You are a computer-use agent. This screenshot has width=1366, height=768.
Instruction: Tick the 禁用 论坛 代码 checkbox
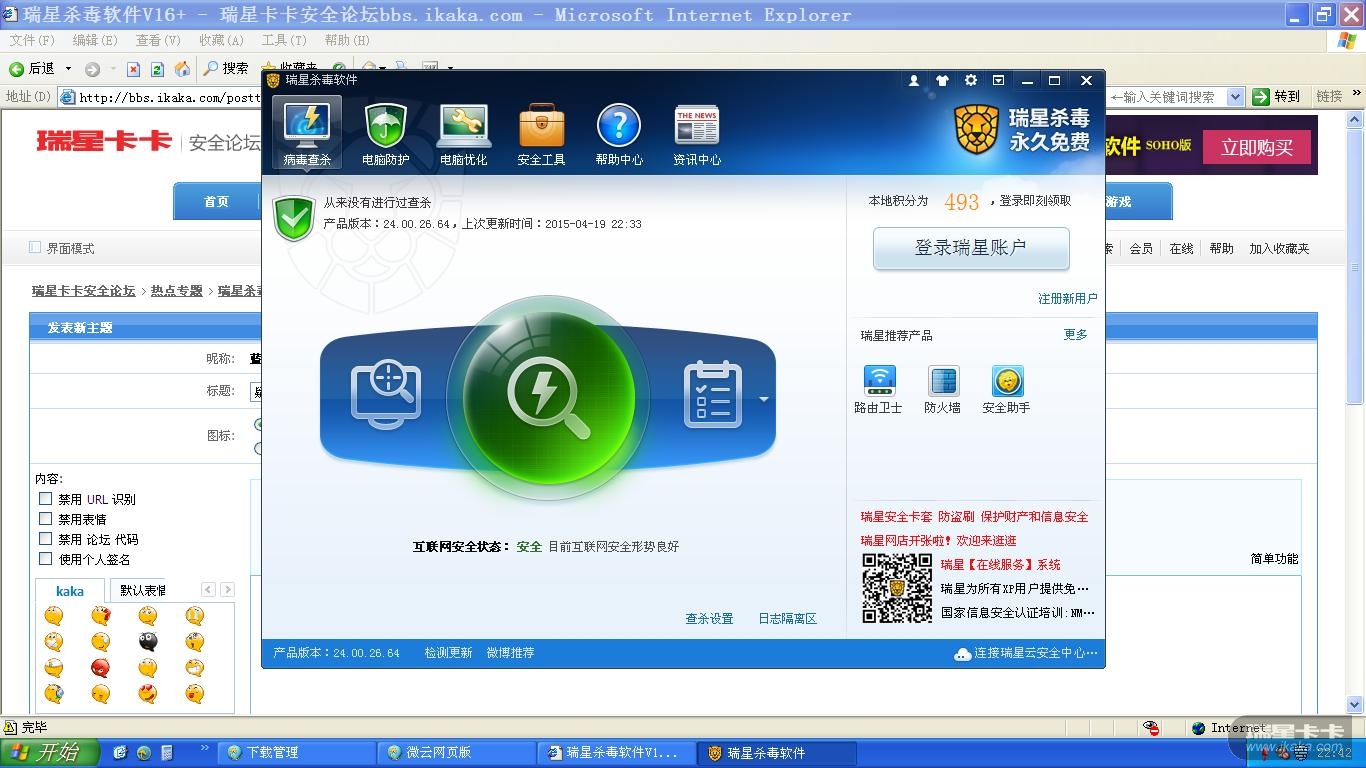point(45,539)
